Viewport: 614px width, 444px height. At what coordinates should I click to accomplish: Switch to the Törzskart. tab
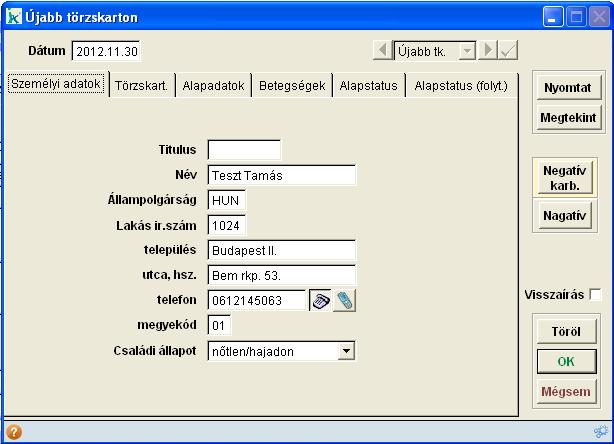click(x=141, y=86)
